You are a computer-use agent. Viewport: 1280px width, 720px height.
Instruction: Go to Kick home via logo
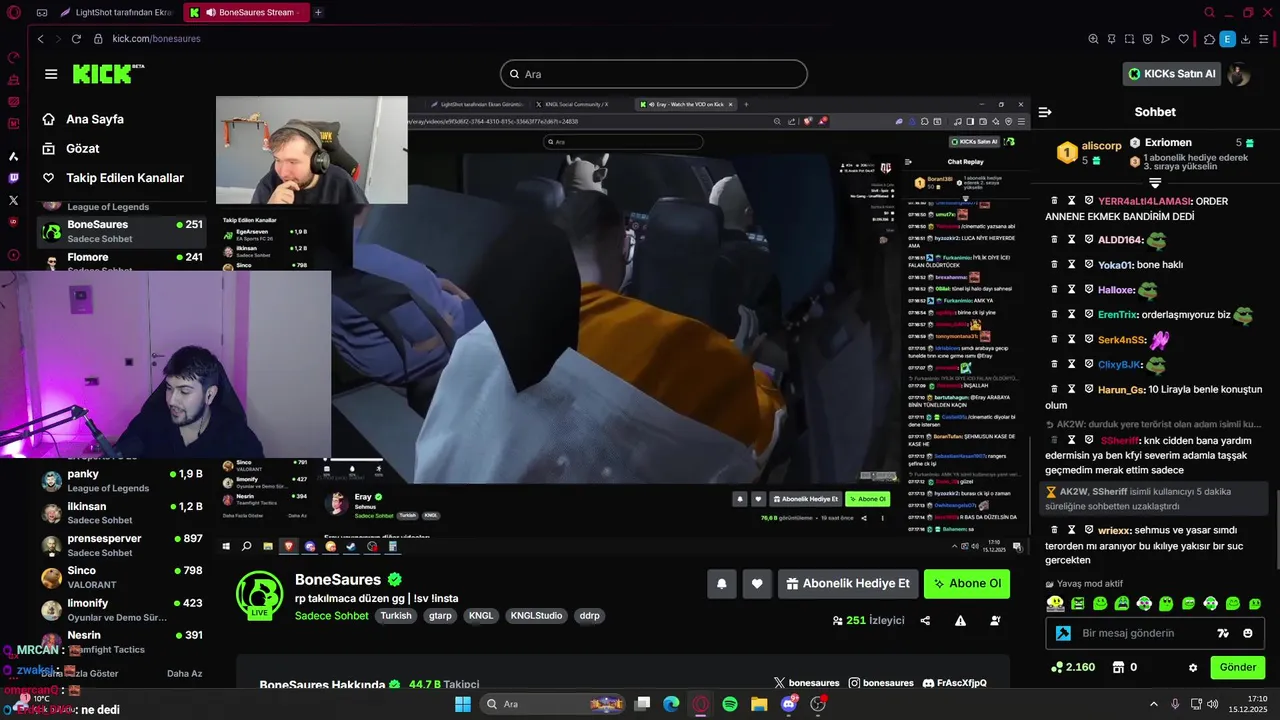click(108, 74)
